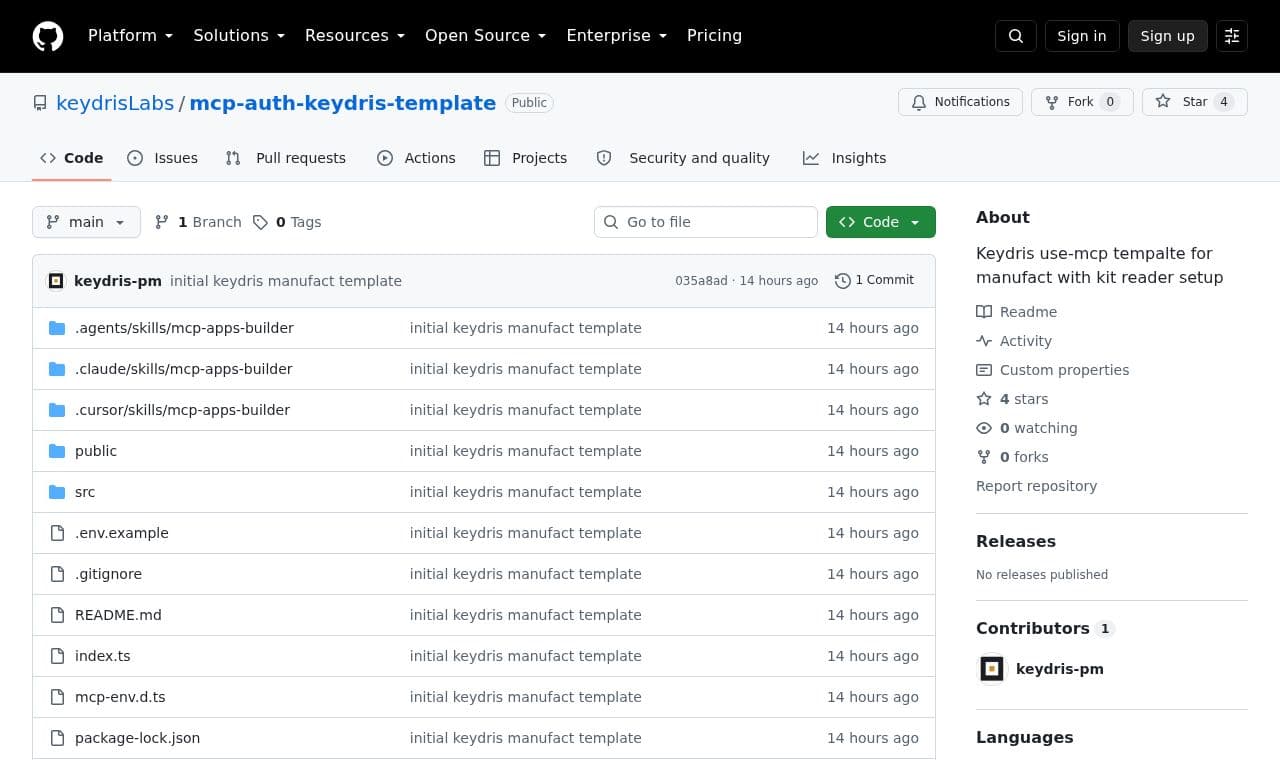1280x760 pixels.
Task: Click the file icon for README.md
Action: click(x=57, y=615)
